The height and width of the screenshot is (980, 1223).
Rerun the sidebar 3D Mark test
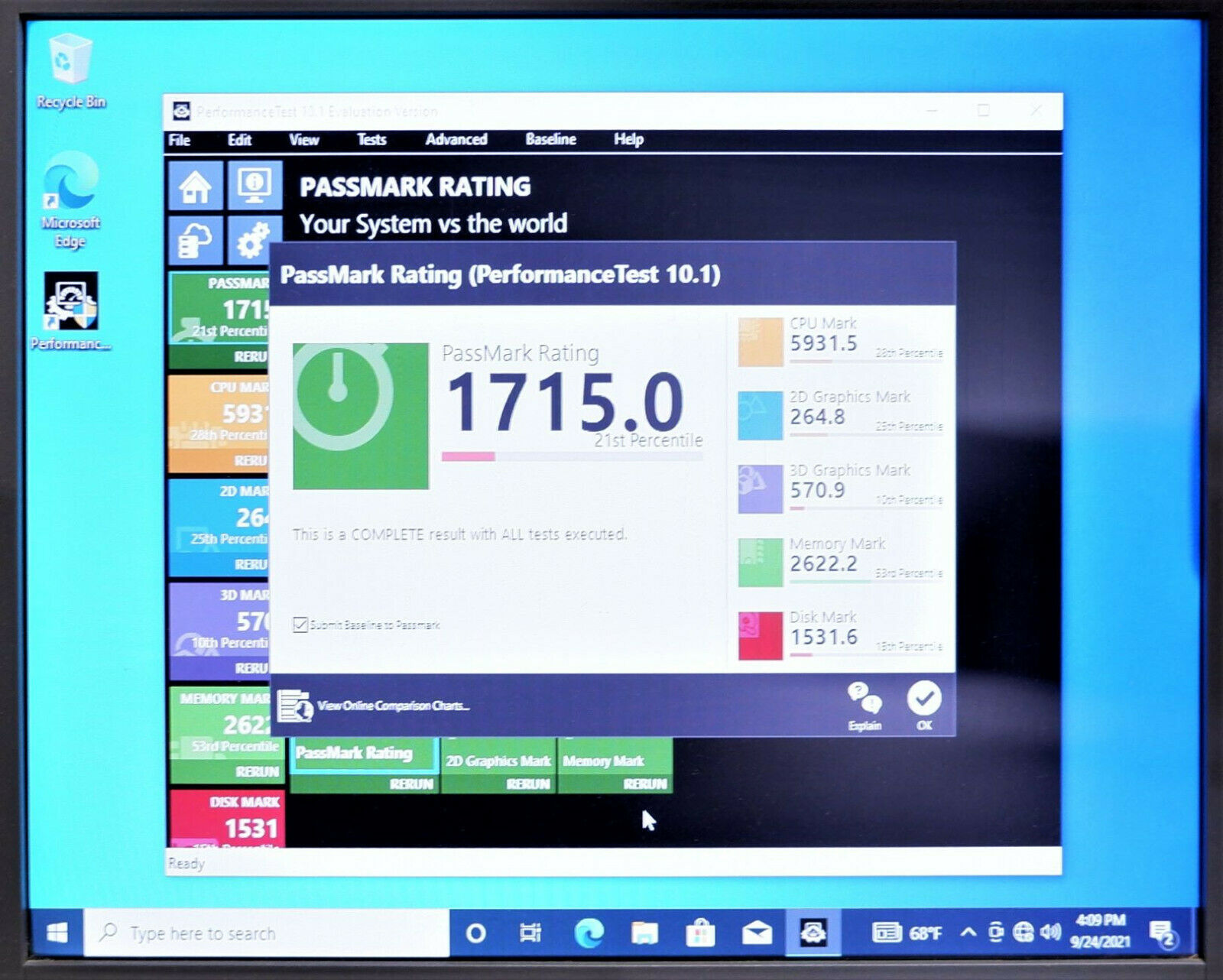[251, 669]
